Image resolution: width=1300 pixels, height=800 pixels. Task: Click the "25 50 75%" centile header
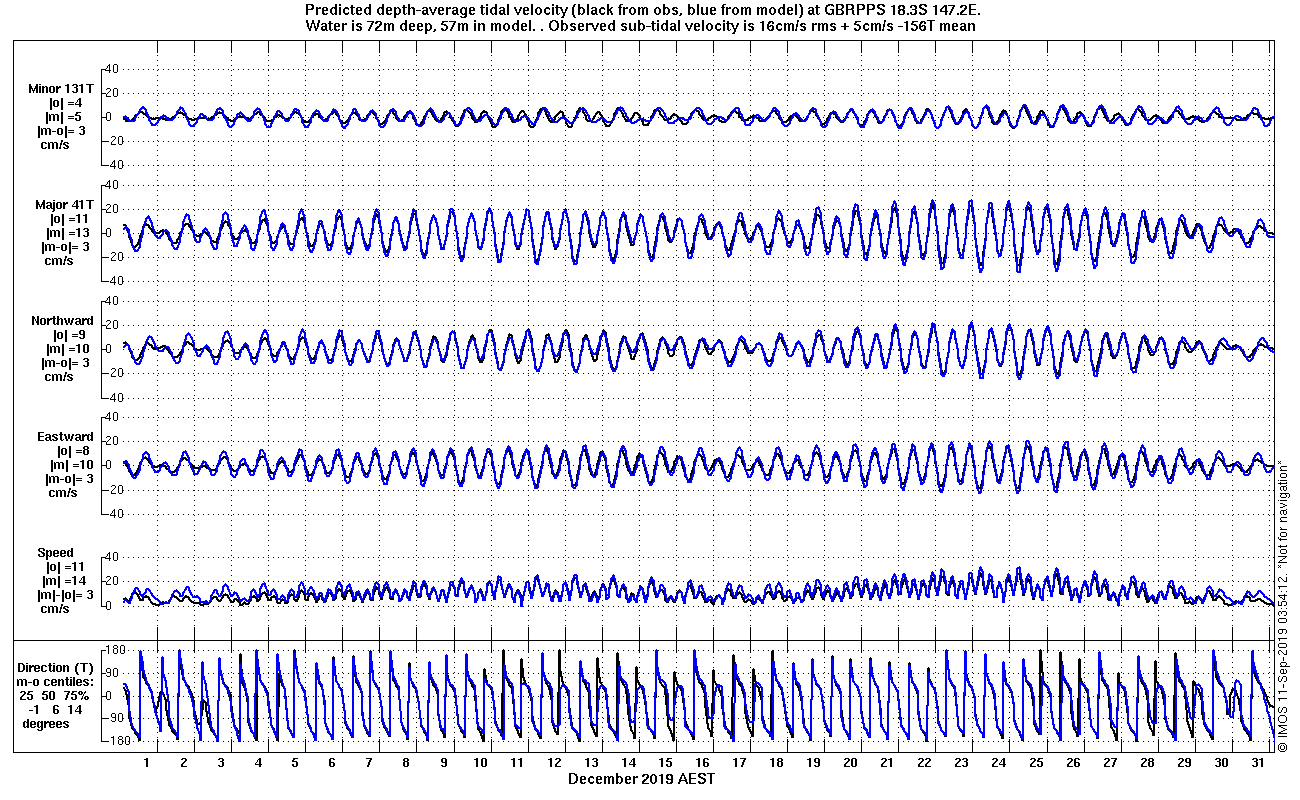(x=56, y=696)
